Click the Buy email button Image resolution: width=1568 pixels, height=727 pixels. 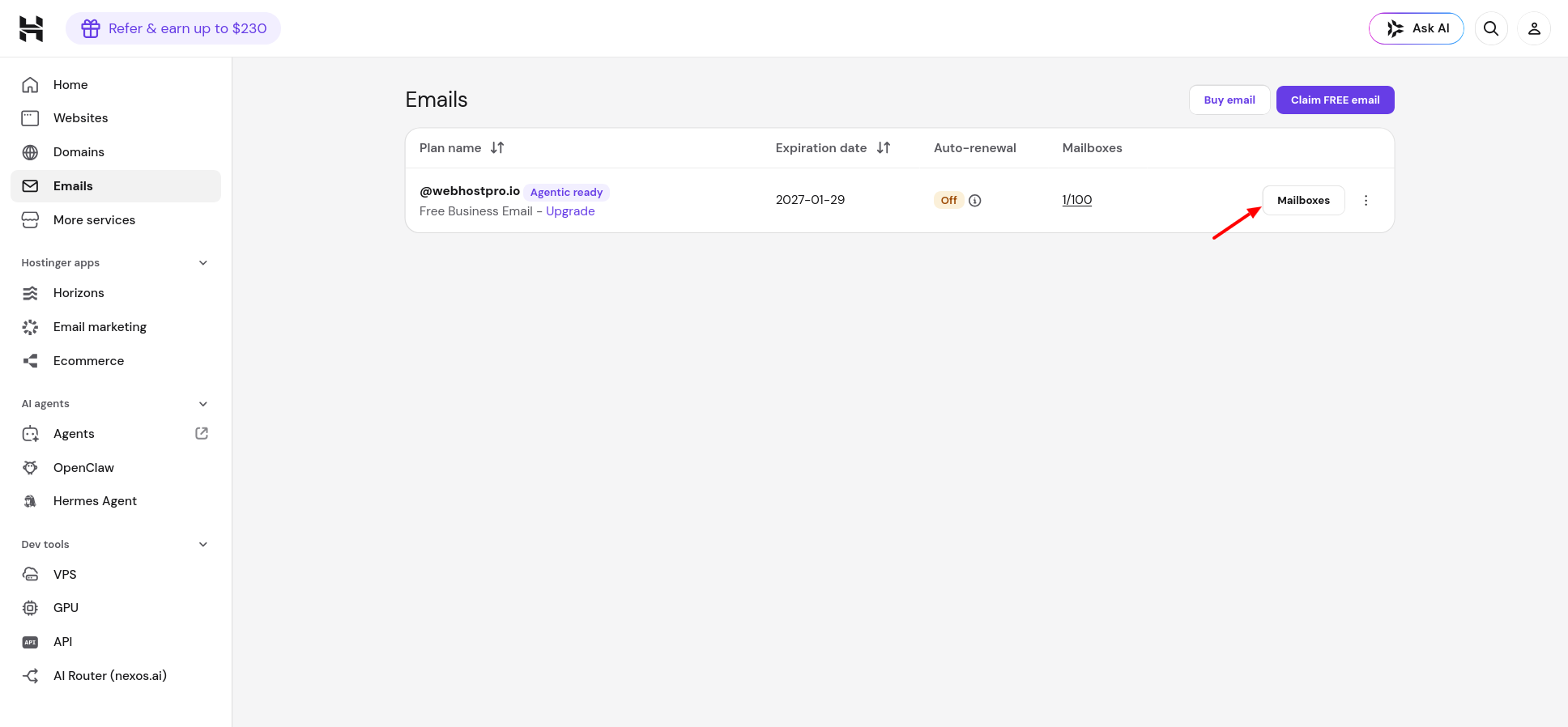pos(1229,100)
